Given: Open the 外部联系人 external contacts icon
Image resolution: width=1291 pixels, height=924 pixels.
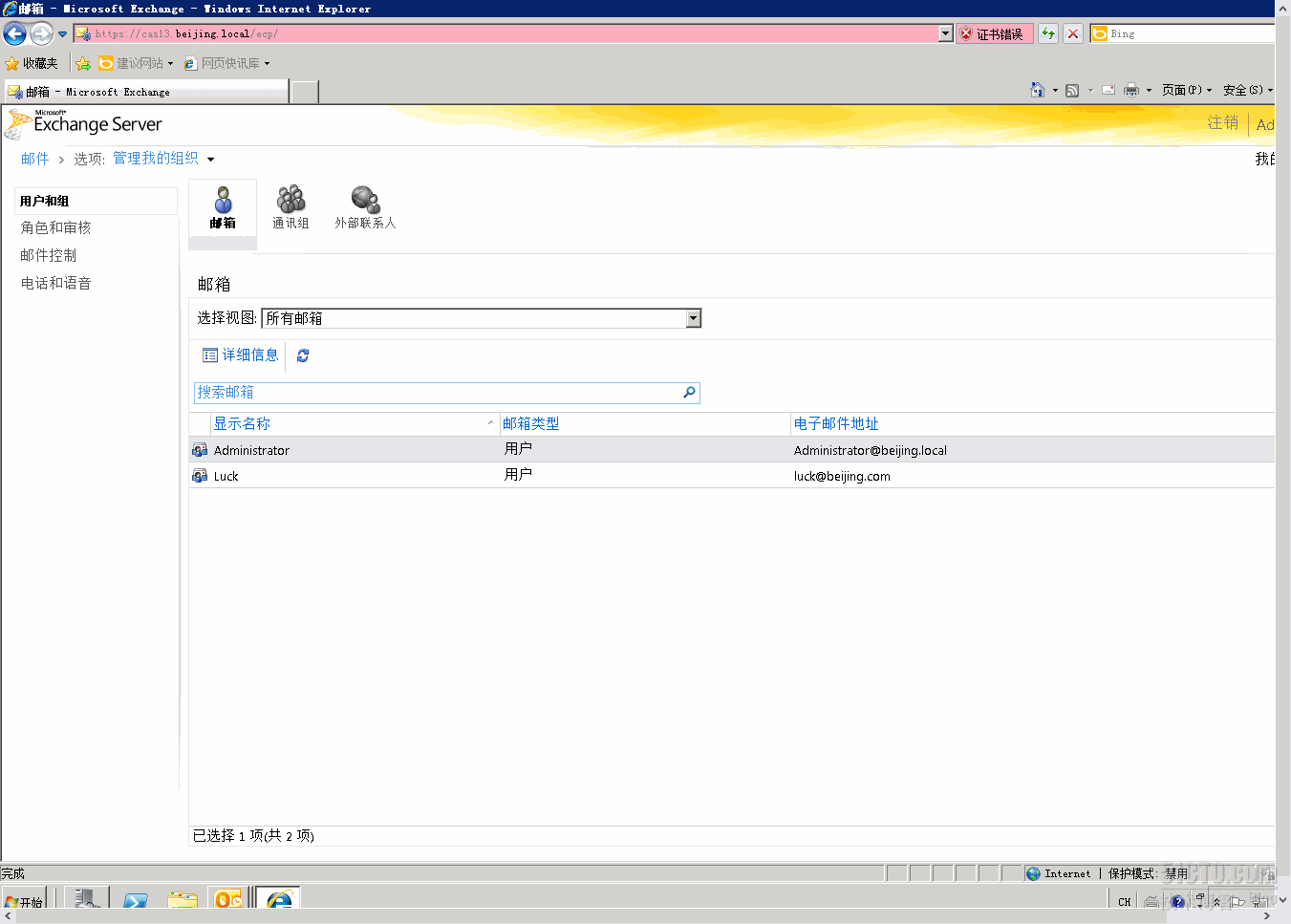Looking at the screenshot, I should (x=365, y=208).
